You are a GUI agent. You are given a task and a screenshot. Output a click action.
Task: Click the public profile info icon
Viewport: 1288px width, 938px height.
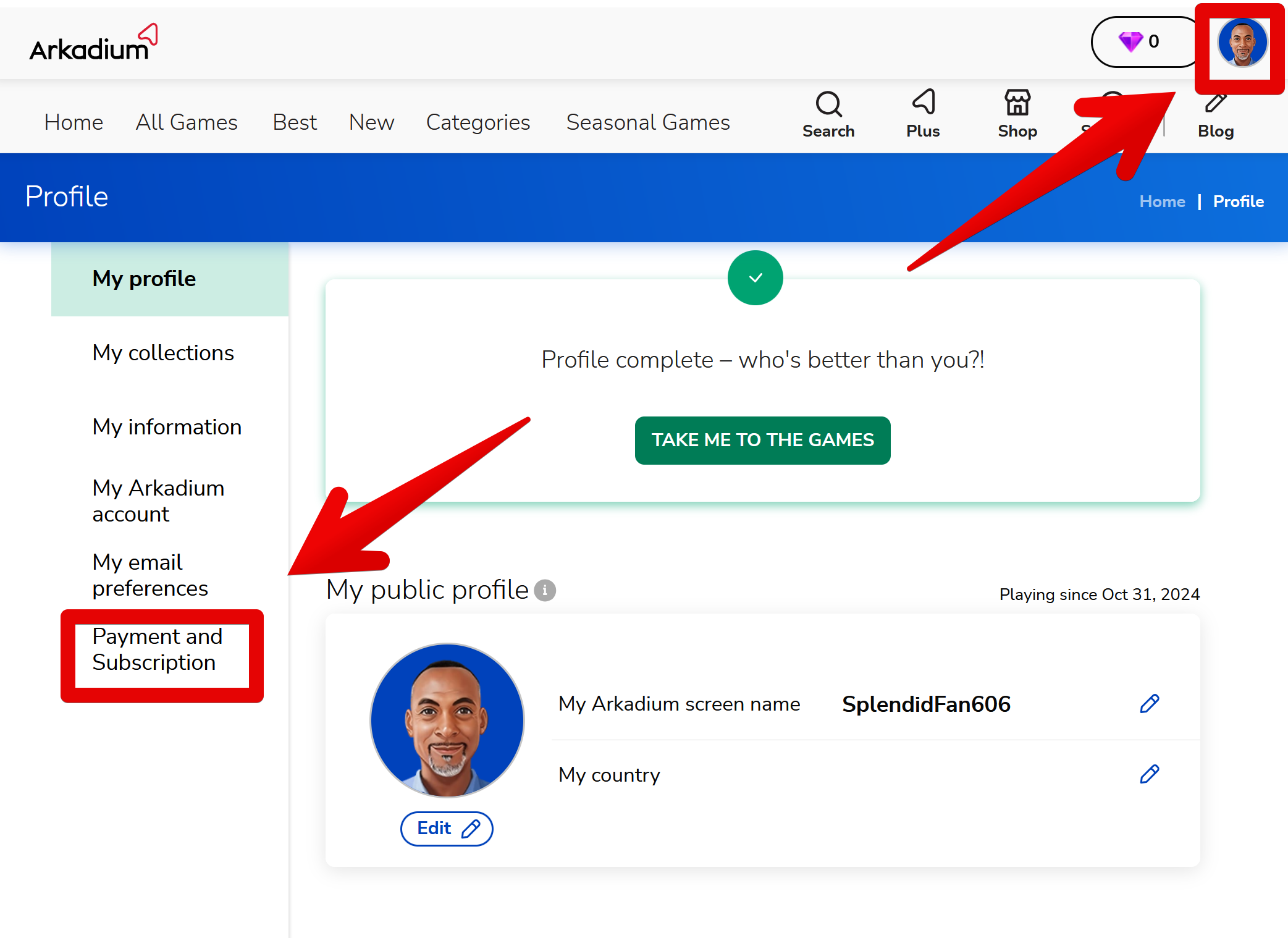545,590
